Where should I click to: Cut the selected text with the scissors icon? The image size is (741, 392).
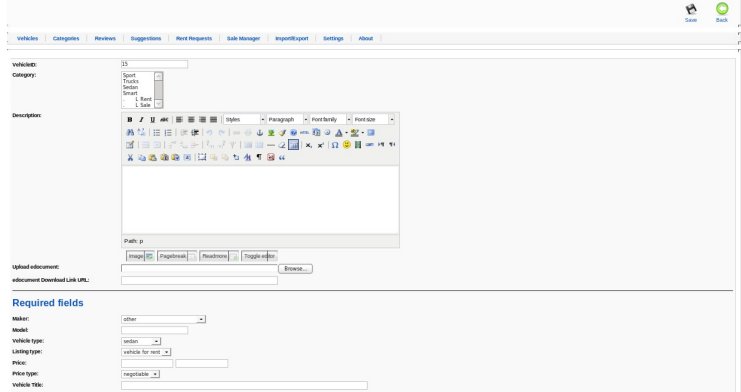tap(130, 157)
